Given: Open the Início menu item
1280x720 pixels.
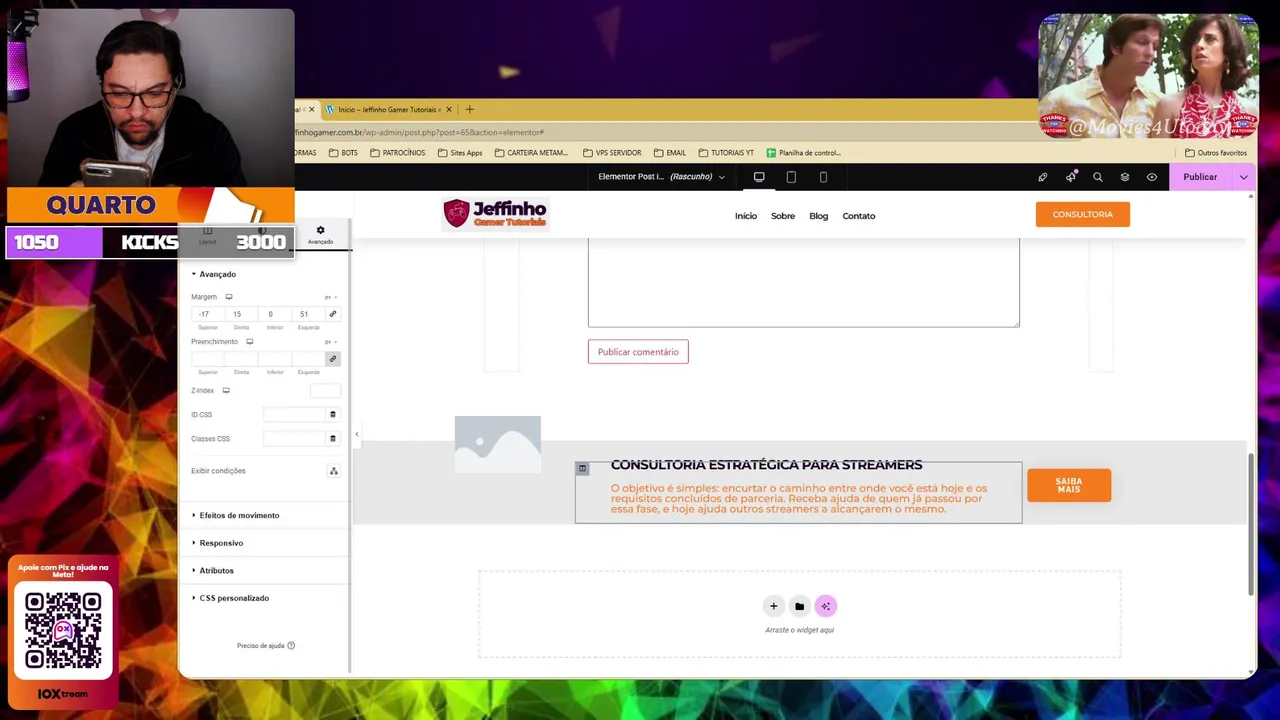Looking at the screenshot, I should [746, 216].
